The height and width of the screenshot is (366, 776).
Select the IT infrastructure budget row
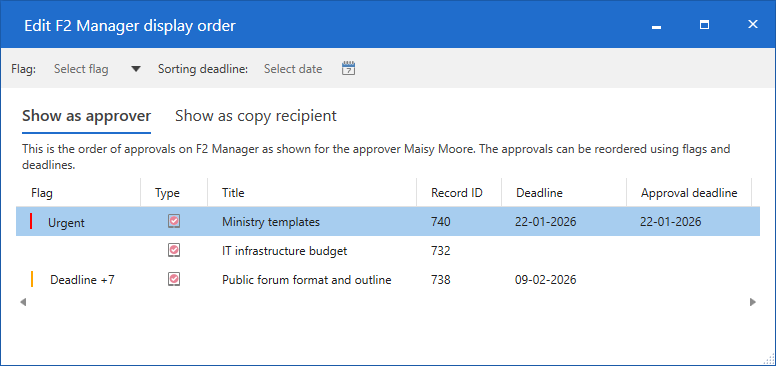[x=388, y=251]
